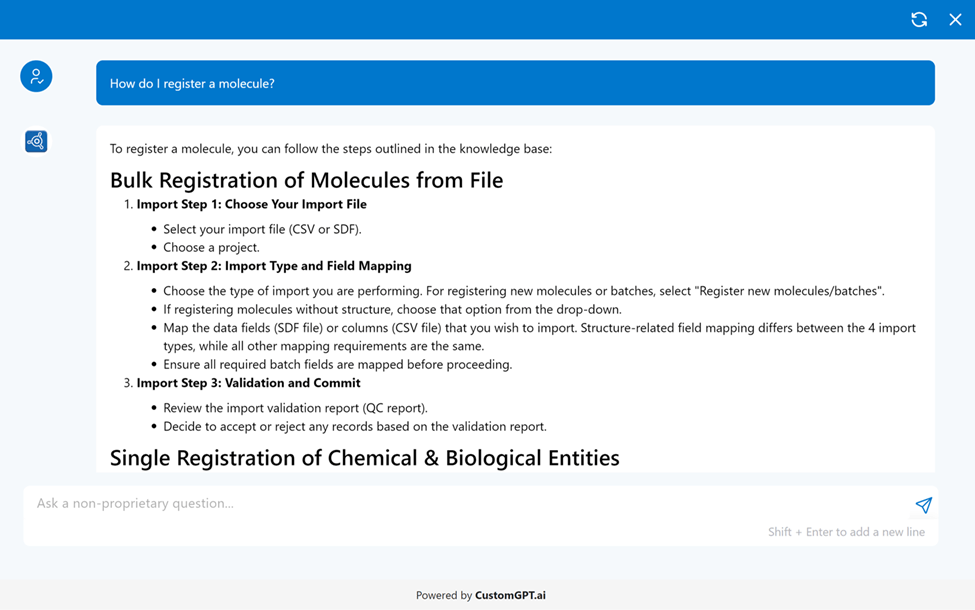Click the "Single Registration of Chemical & Biological Entities" heading

tap(364, 458)
